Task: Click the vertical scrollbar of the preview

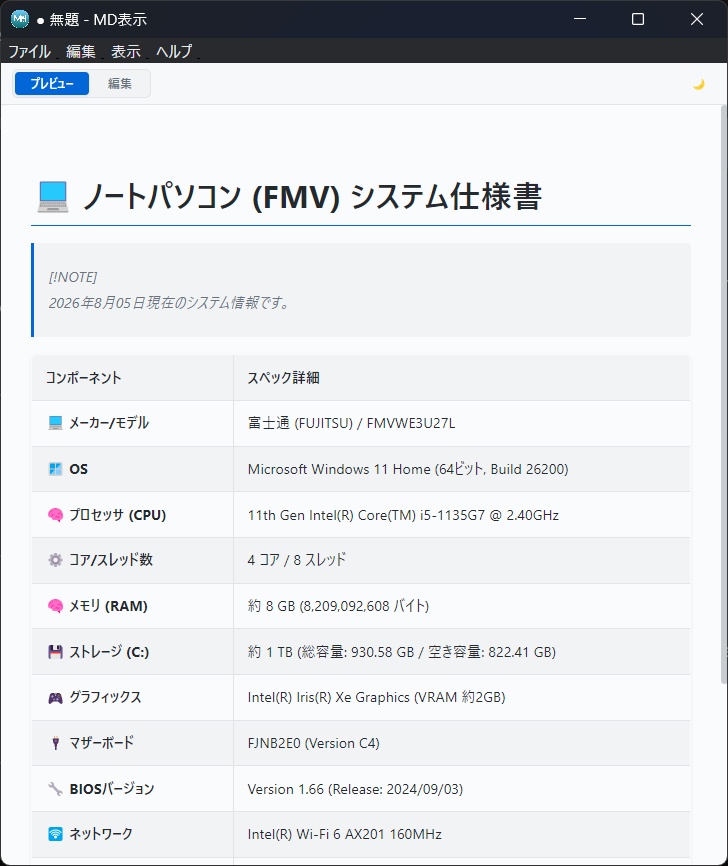Action: coord(724,395)
